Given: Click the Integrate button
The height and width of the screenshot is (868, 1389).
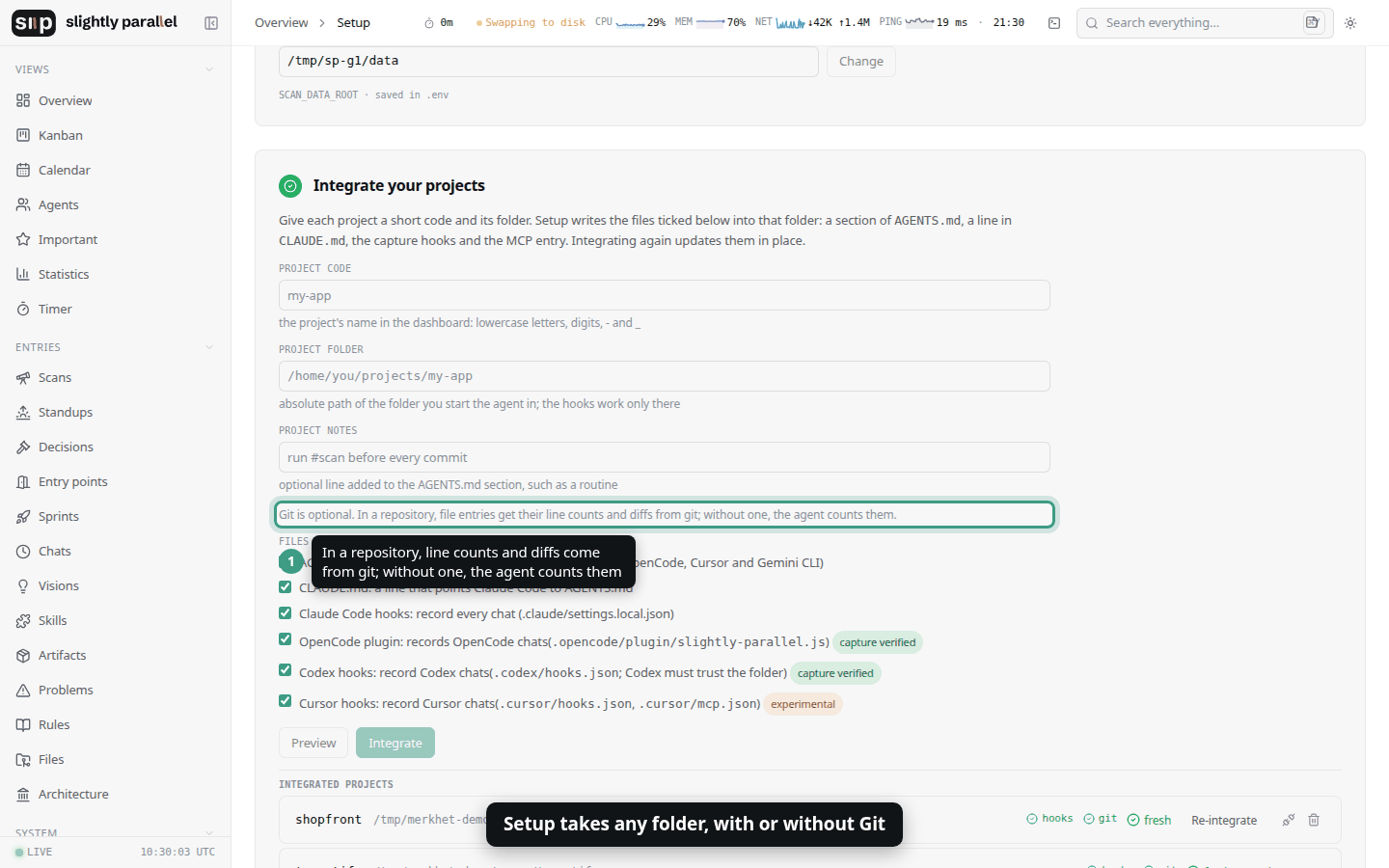Looking at the screenshot, I should click(395, 743).
